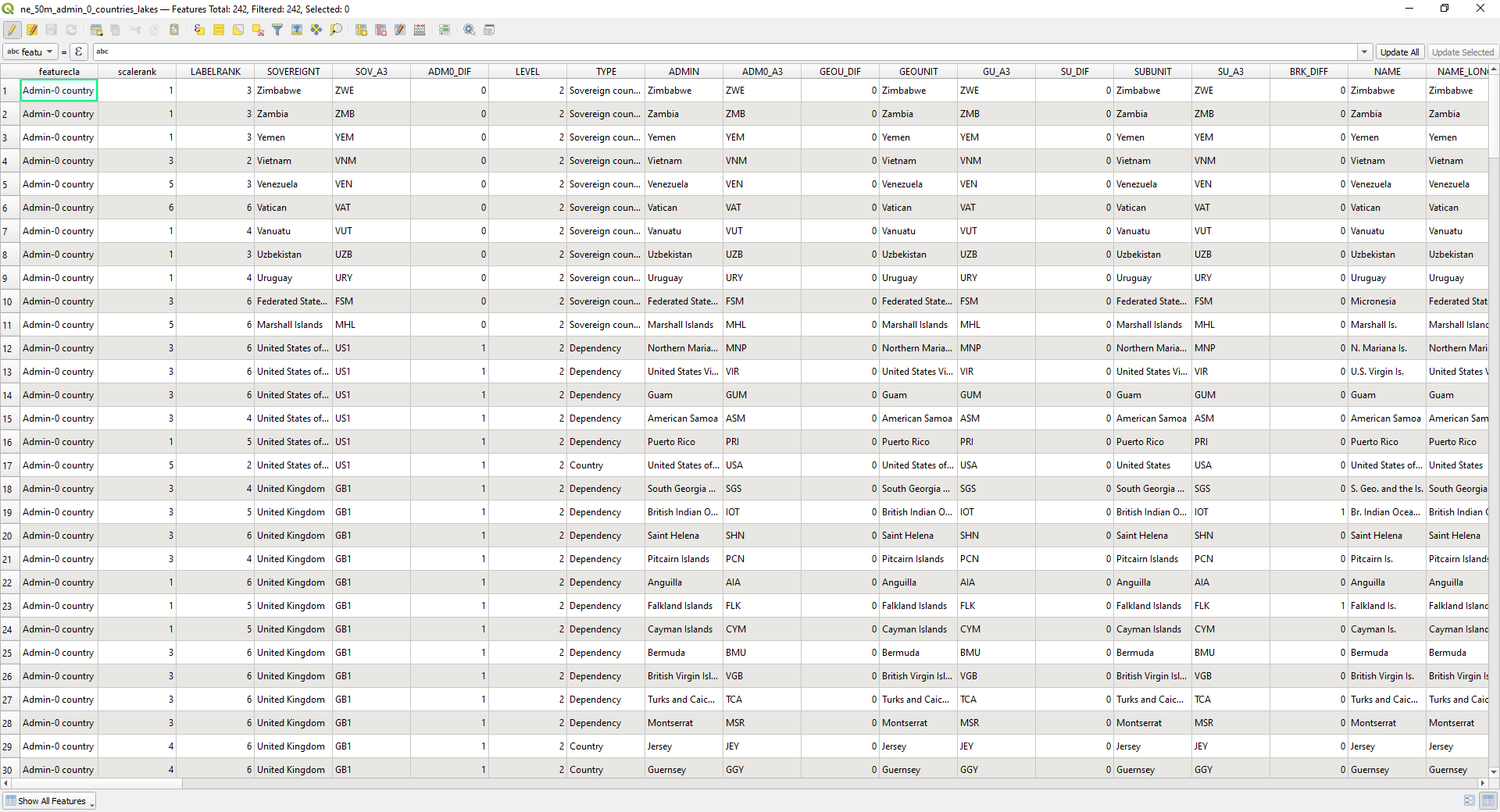The height and width of the screenshot is (812, 1500).
Task: Select features using an expression icon
Action: click(x=199, y=30)
